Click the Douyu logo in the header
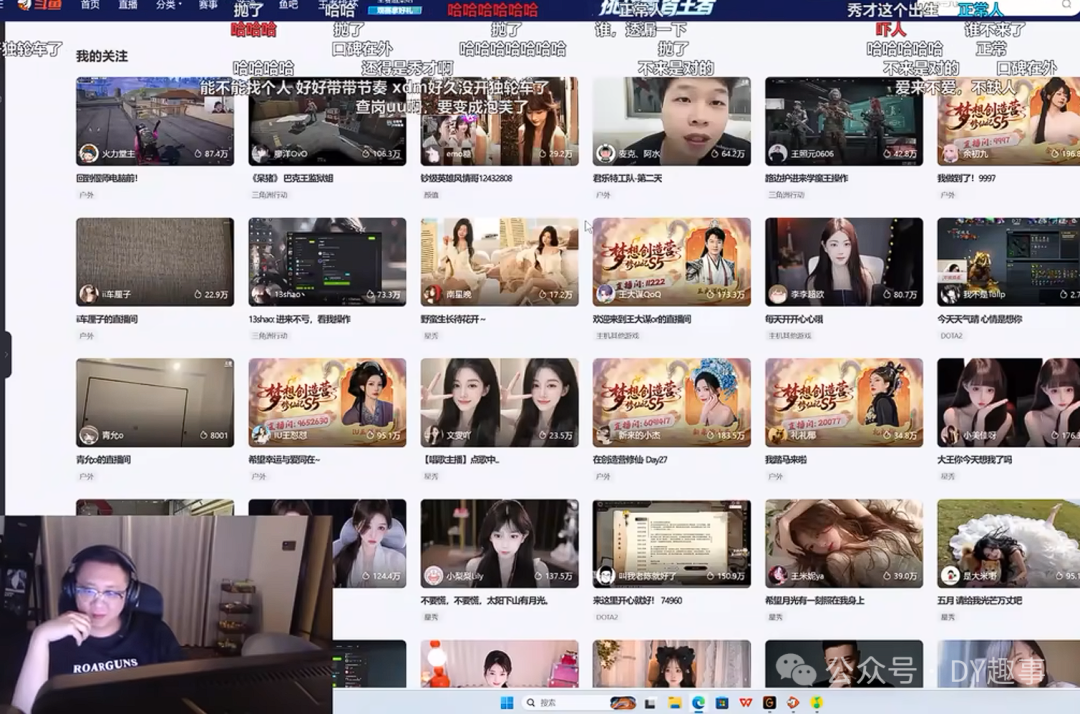Viewport: 1080px width, 714px height. [39, 5]
